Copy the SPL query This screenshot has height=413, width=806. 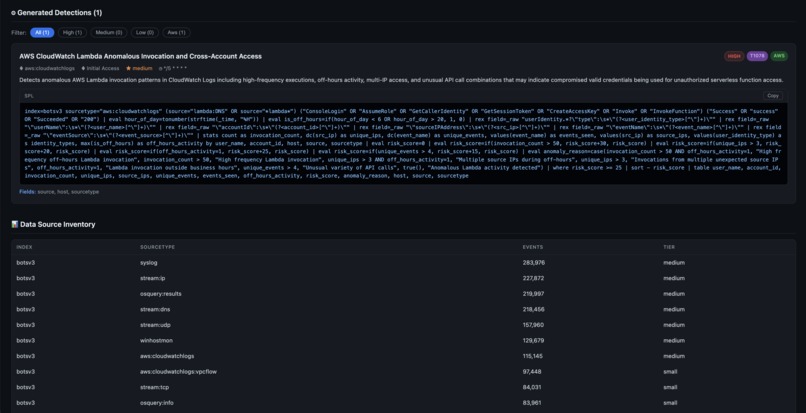pos(773,96)
